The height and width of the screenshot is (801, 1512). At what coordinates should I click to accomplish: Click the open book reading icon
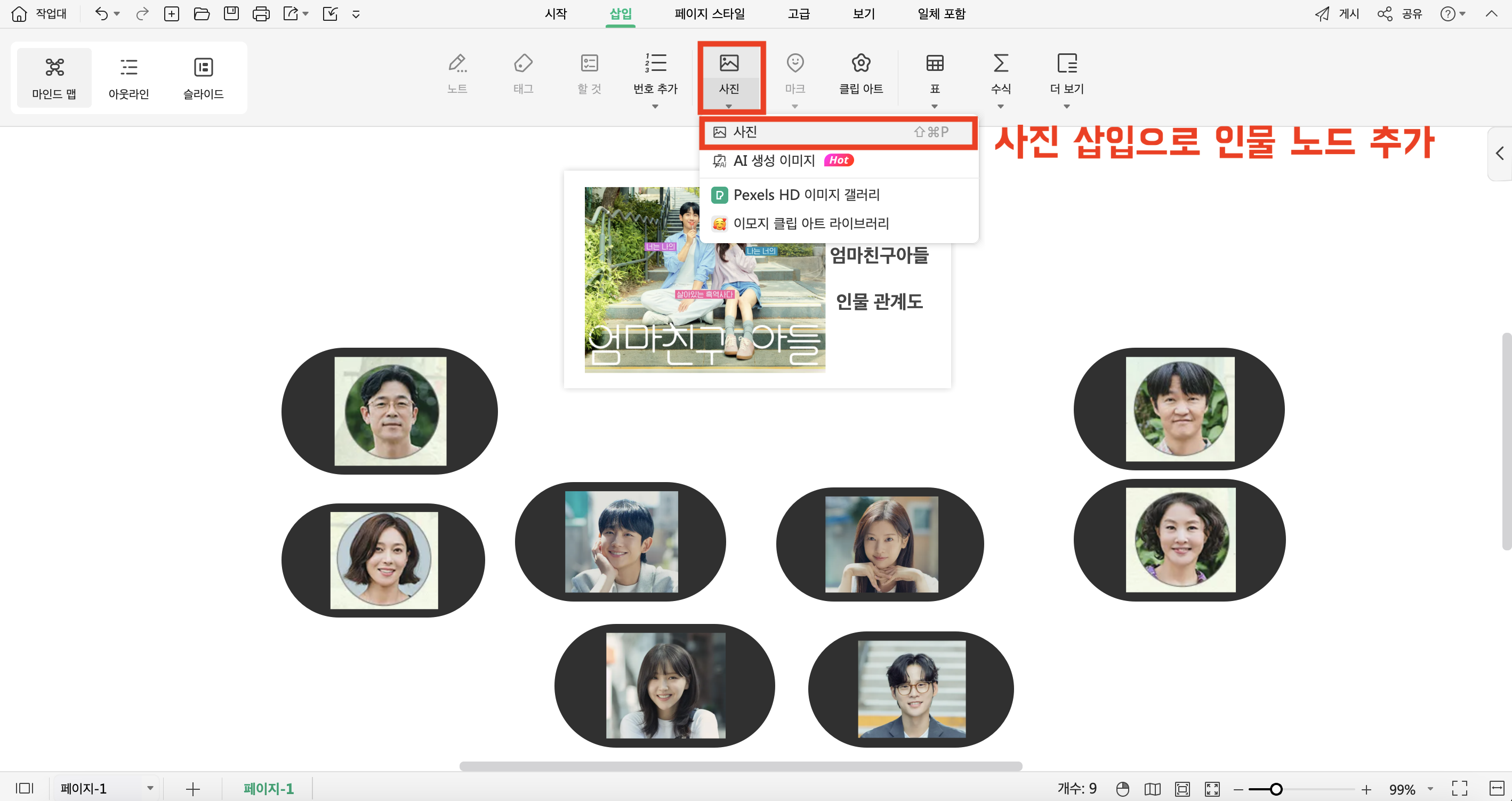tap(1152, 789)
